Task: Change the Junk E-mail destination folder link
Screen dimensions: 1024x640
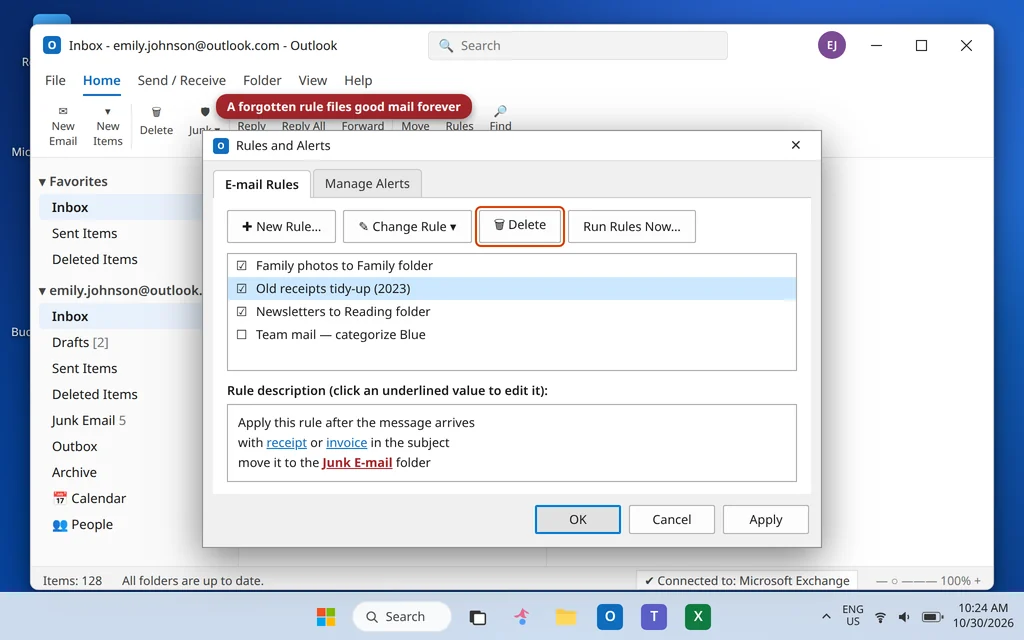Action: tap(357, 462)
